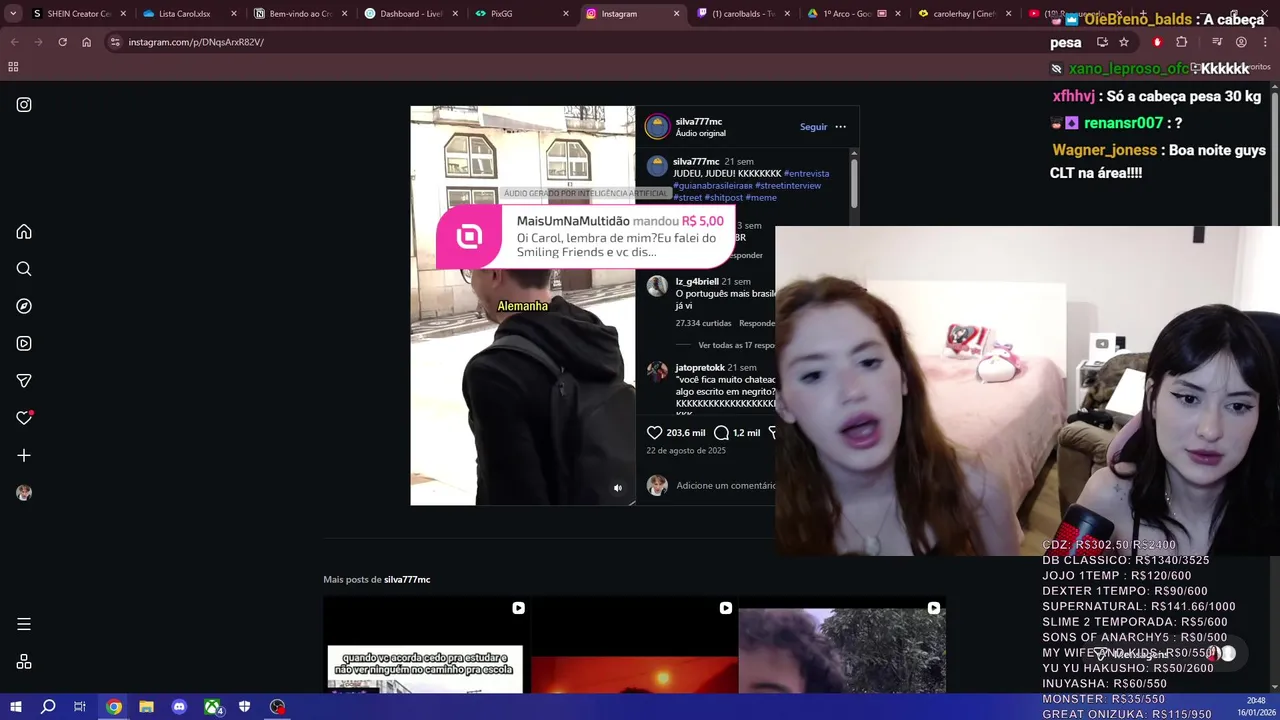Go to Instagram Home feed icon

coord(24,232)
